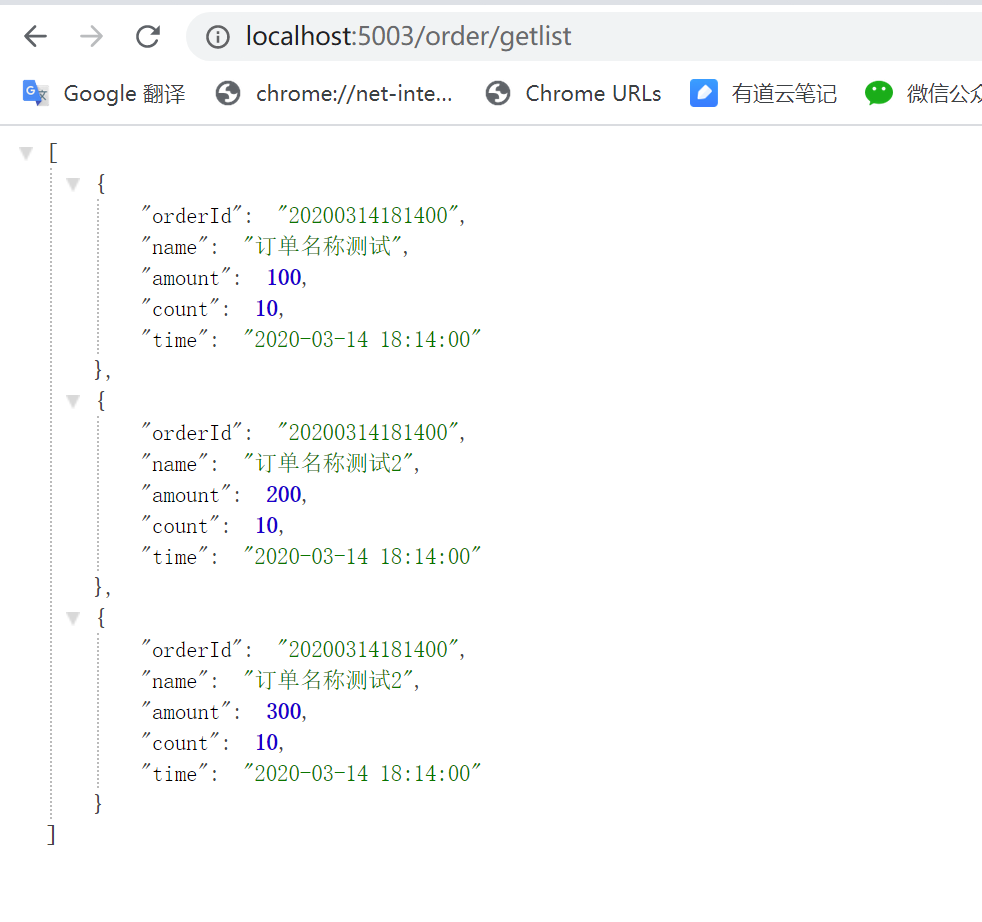
Task: Click the forward navigation arrow
Action: click(91, 36)
